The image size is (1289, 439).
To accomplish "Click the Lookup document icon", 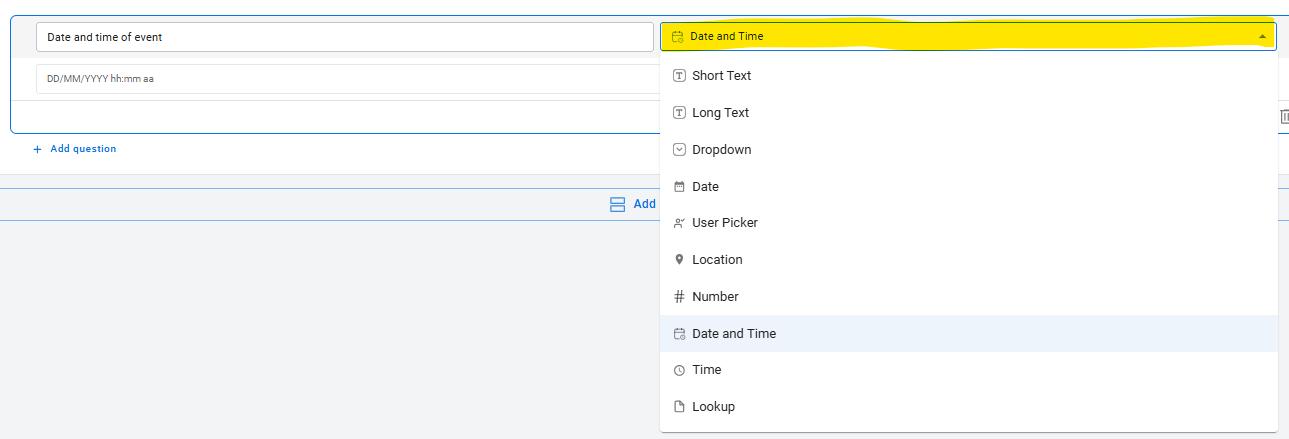I will (x=679, y=407).
